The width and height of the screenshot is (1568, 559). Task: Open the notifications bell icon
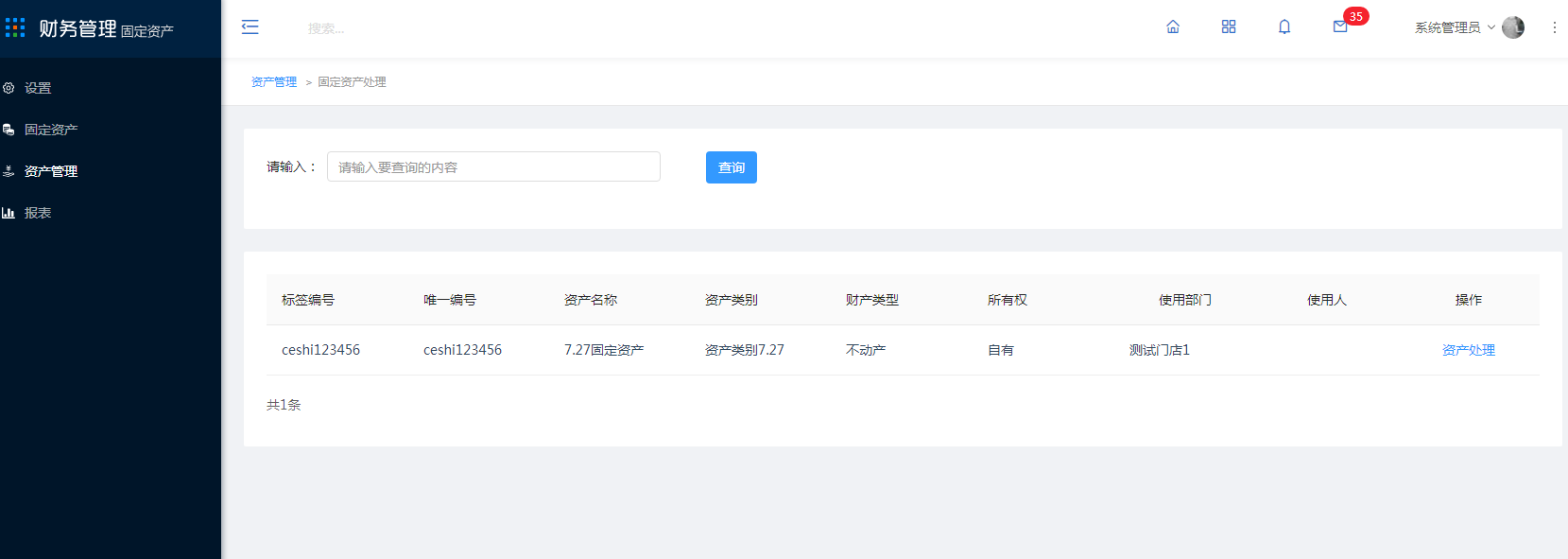pyautogui.click(x=1284, y=26)
